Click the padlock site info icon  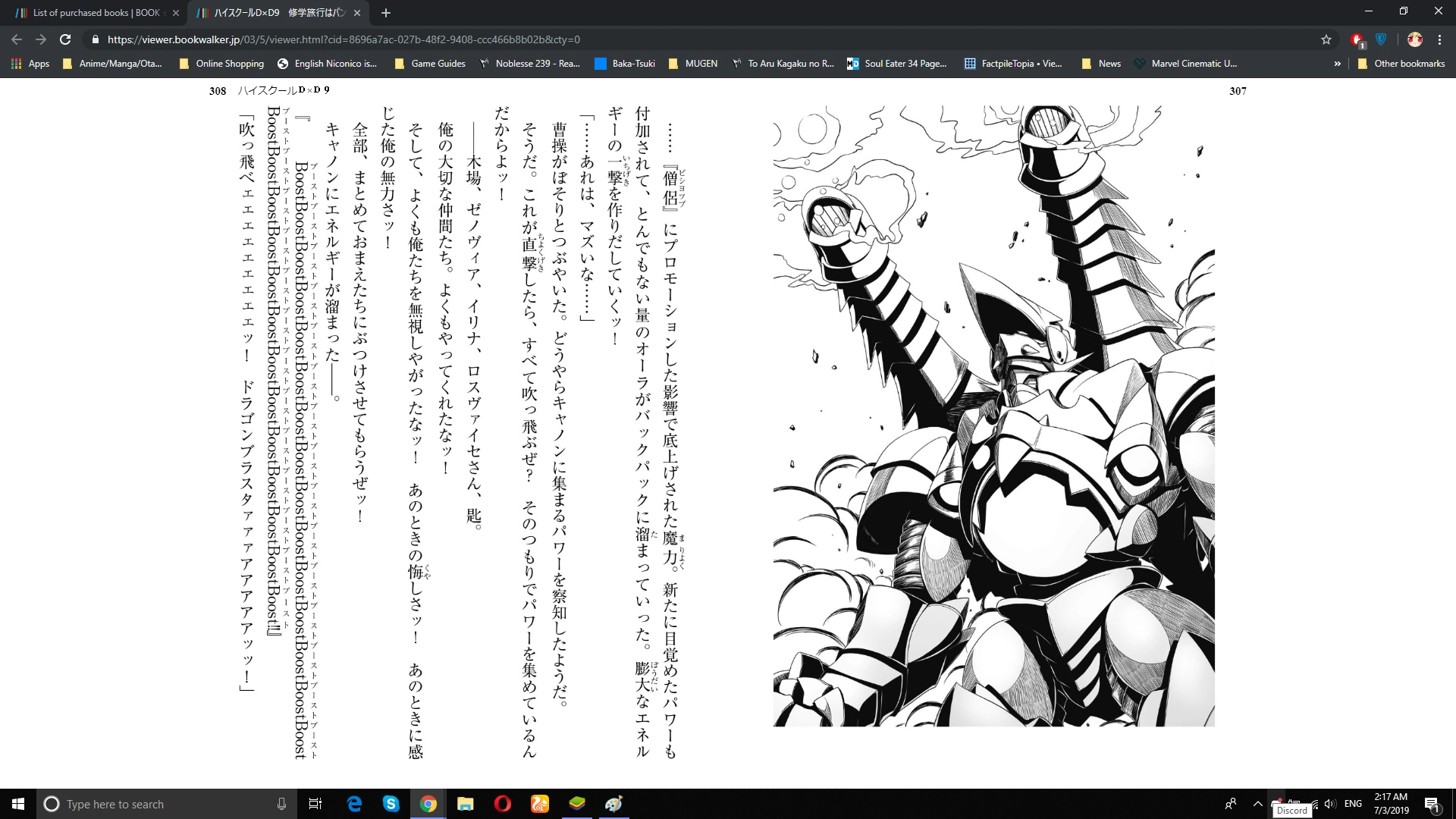95,39
